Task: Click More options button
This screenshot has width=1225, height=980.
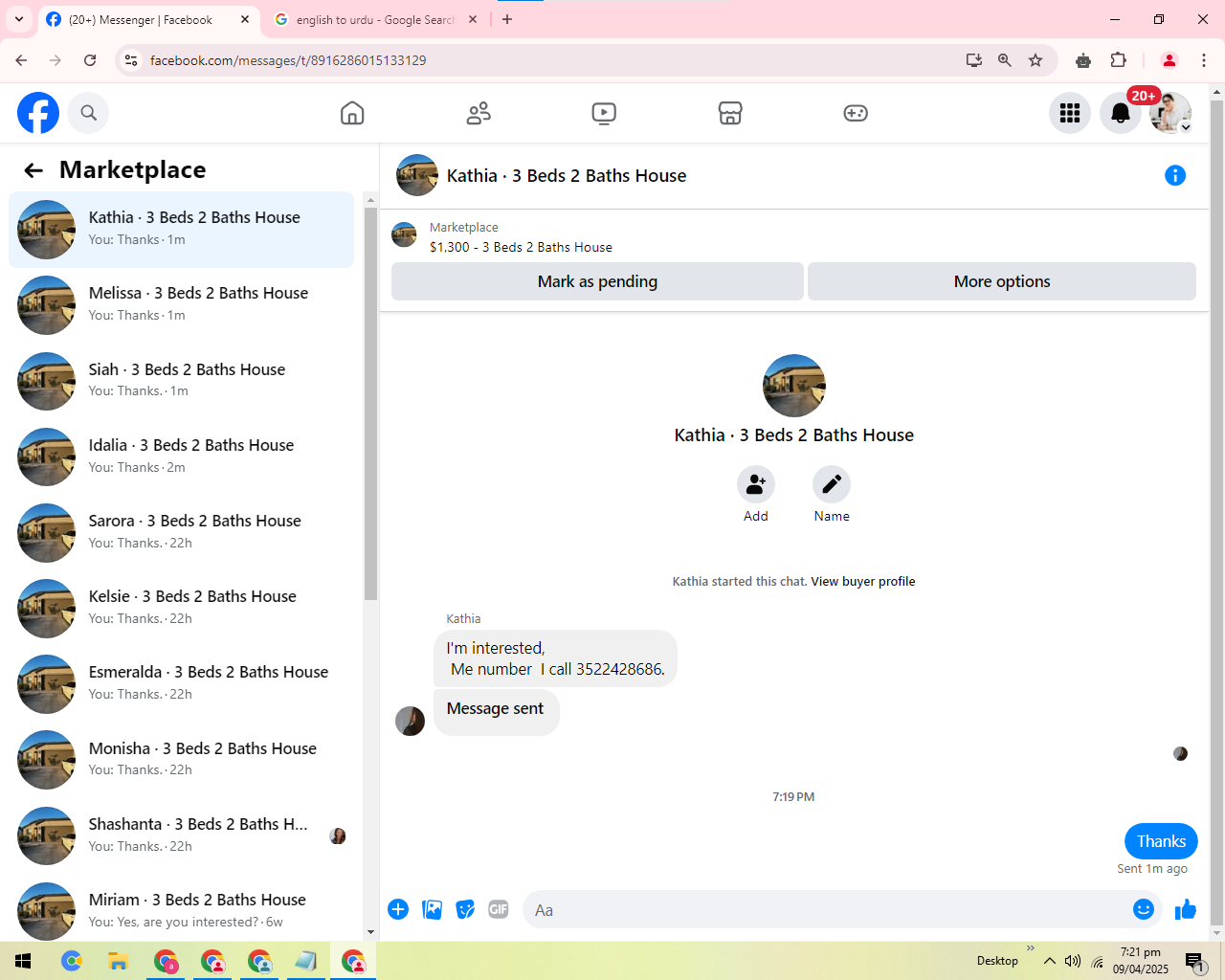Action: coord(1002,281)
